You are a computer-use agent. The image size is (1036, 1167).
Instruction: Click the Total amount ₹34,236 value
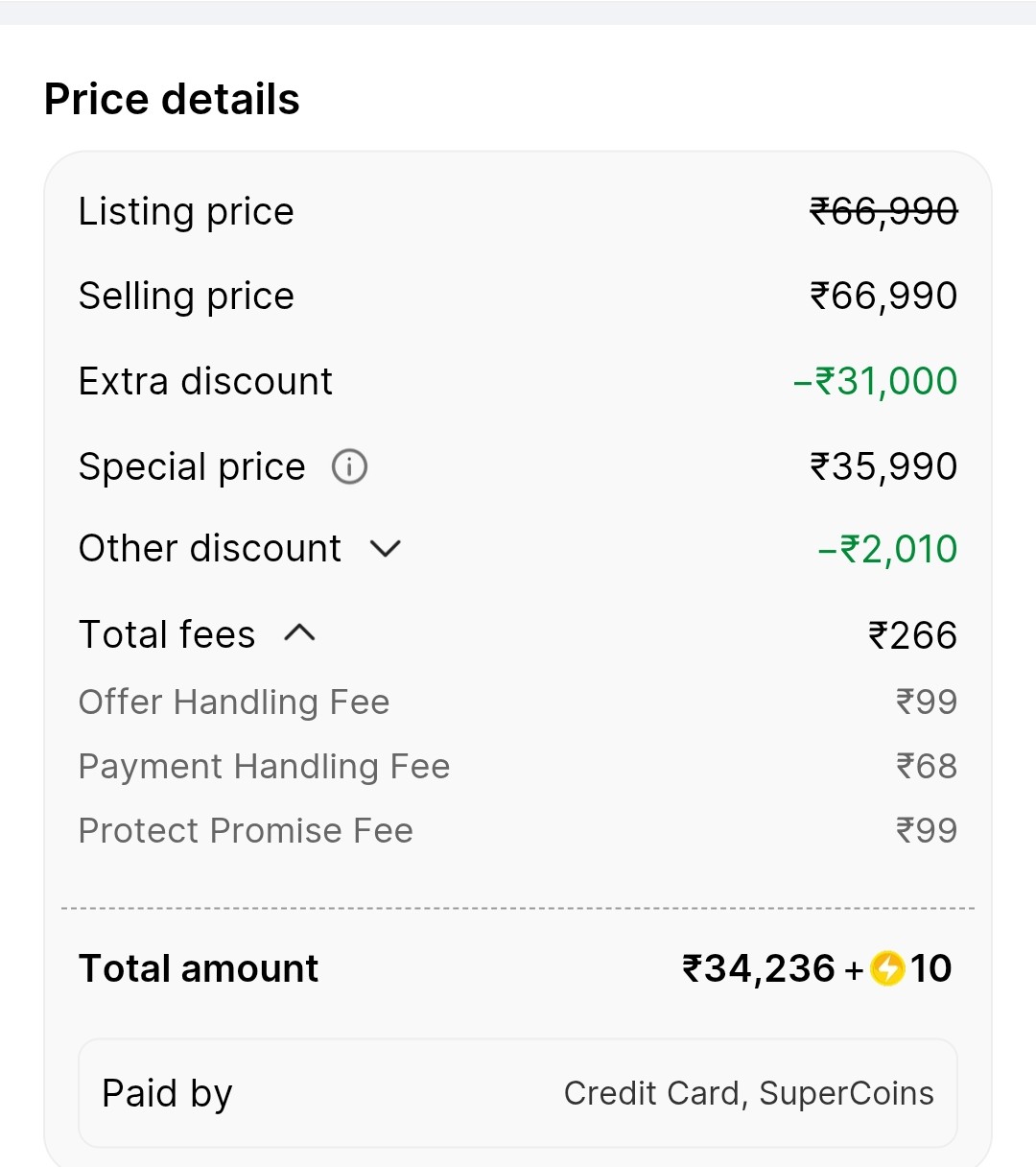759,968
